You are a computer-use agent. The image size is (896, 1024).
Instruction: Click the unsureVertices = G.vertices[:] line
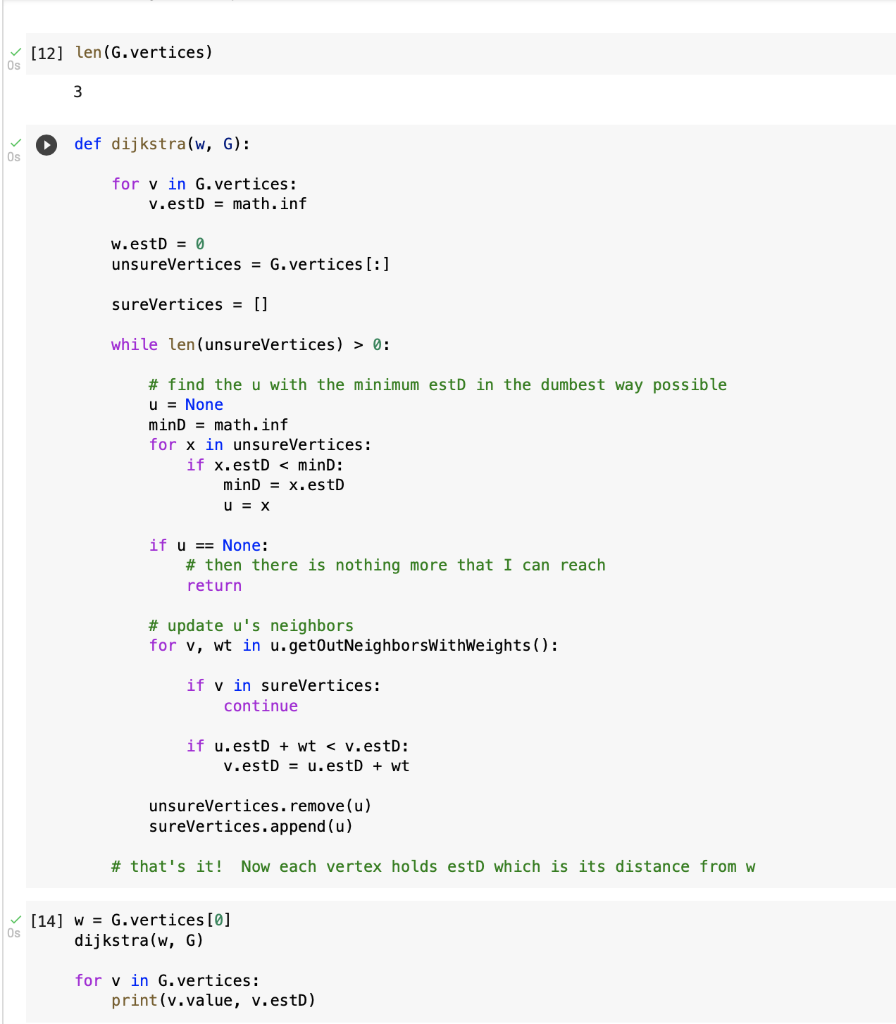(x=250, y=264)
